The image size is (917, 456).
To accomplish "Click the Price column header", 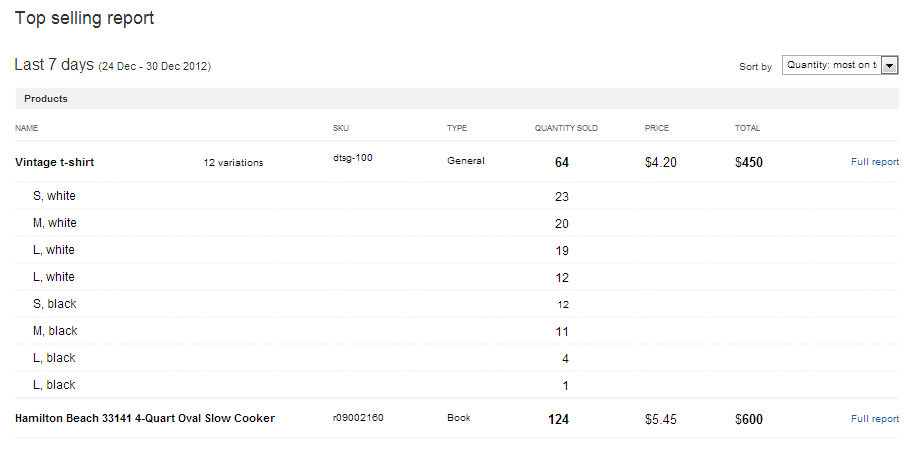I will click(657, 129).
